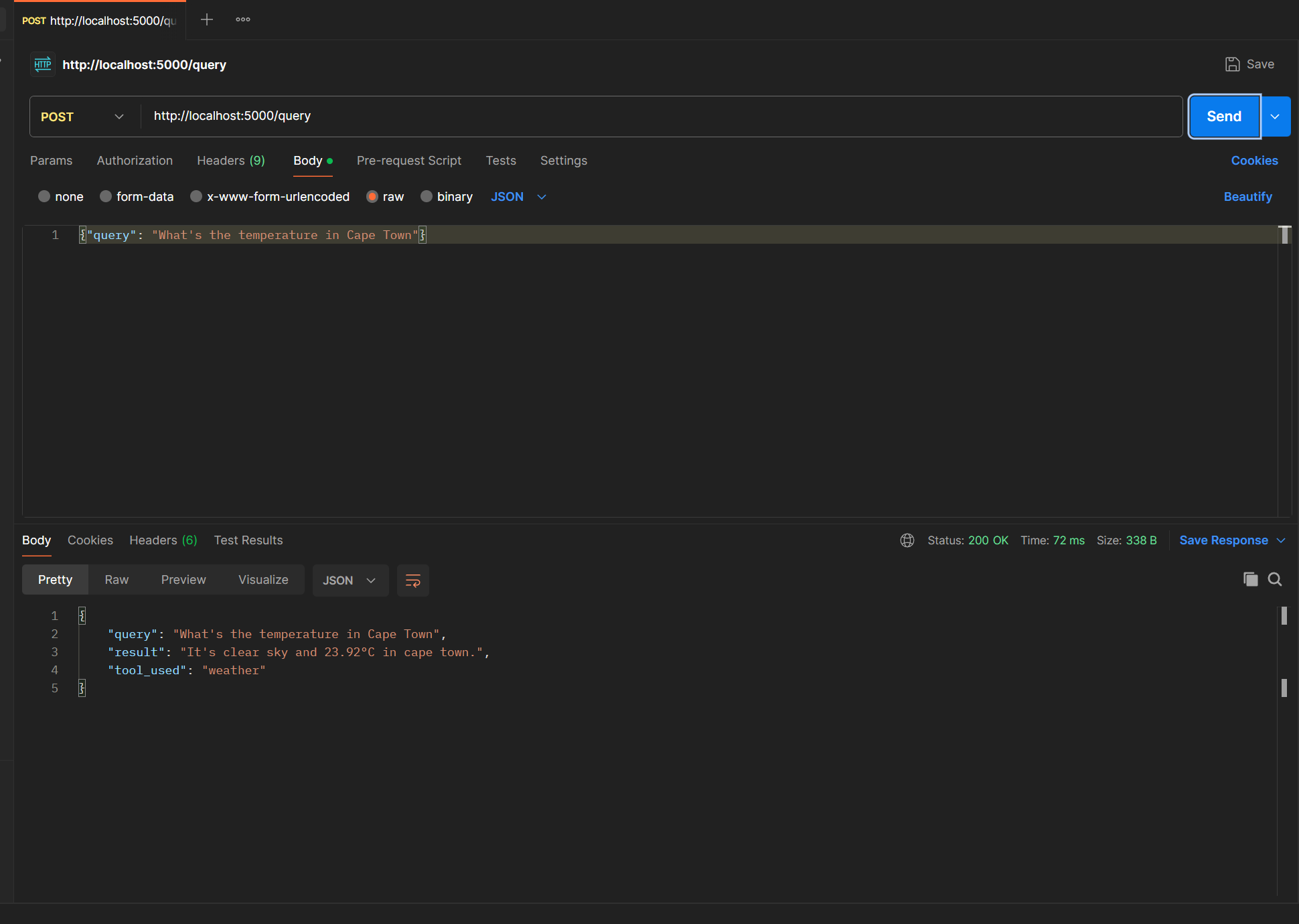Choose the binary body option
Image resolution: width=1299 pixels, height=924 pixels.
point(427,197)
